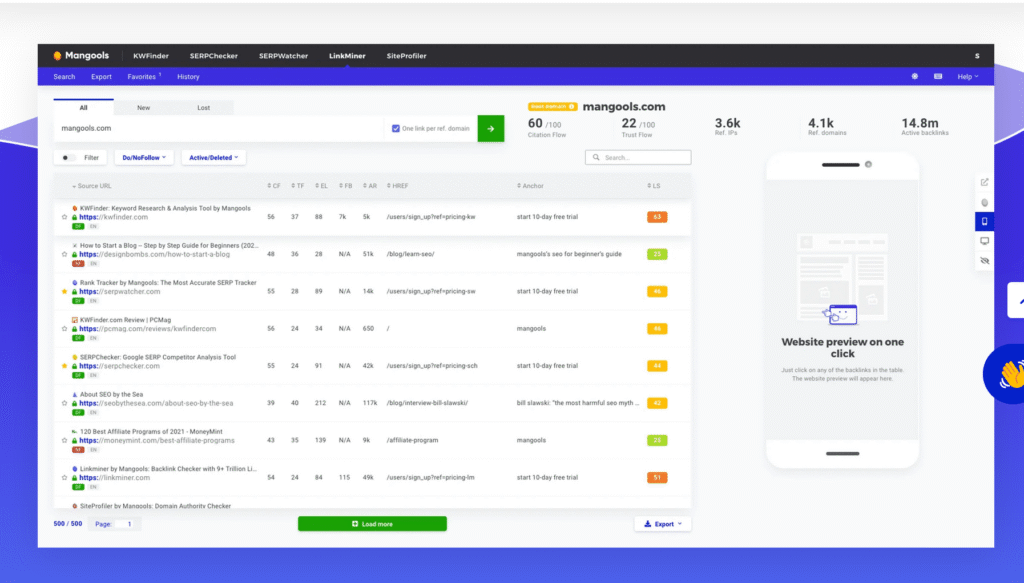Viewport: 1024px width, 583px height.
Task: Sort table by Anchor column
Action: point(530,186)
